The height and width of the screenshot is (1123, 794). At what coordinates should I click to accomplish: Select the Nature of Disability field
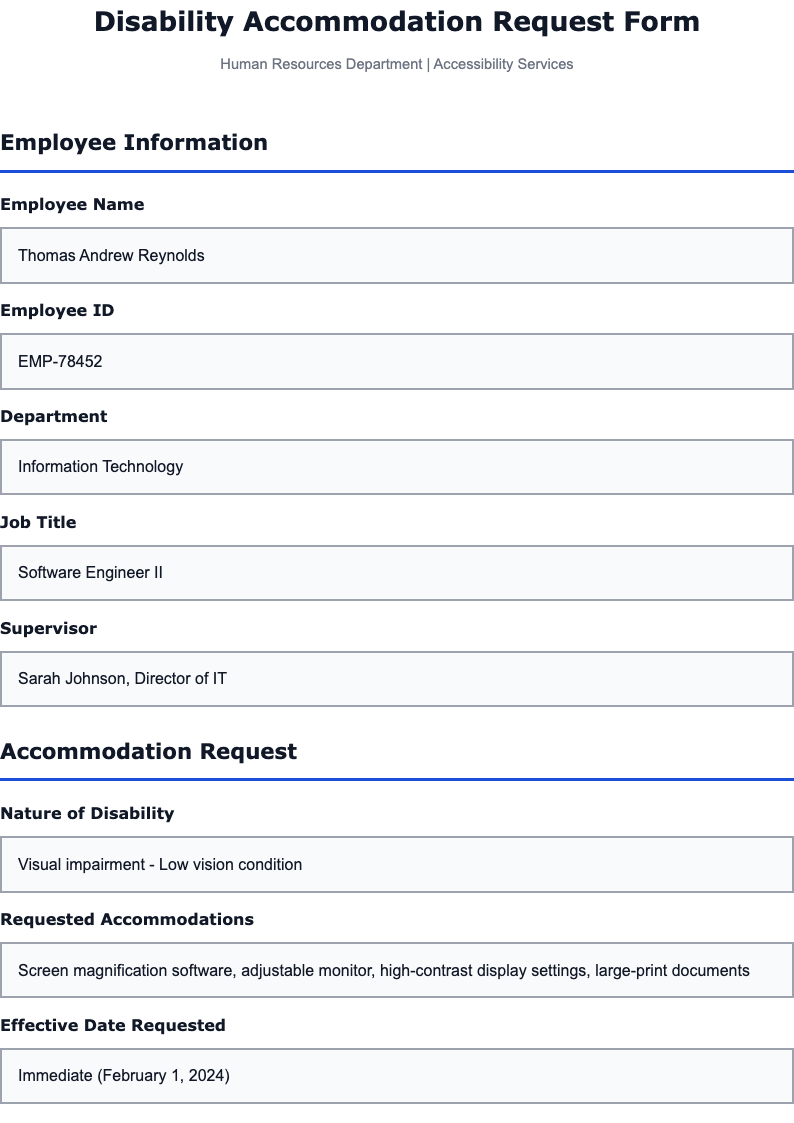[x=397, y=864]
